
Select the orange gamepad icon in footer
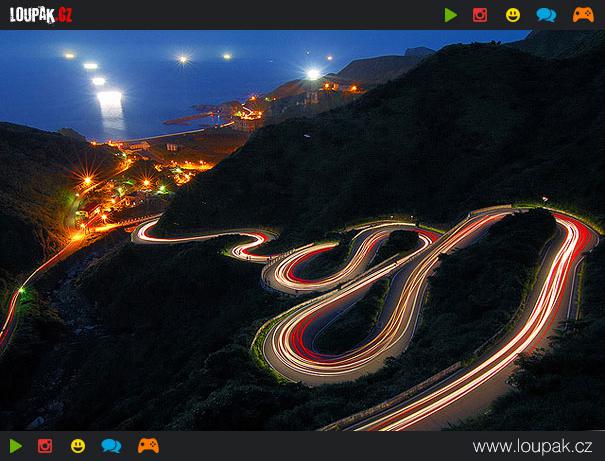(x=148, y=446)
